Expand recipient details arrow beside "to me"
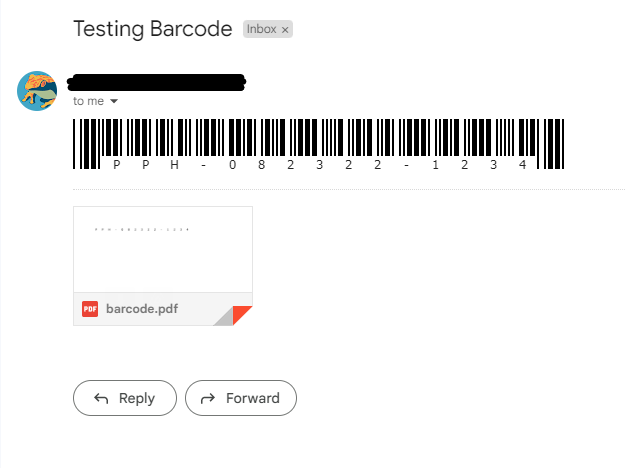Viewport: 625px width, 468px height. [x=114, y=101]
